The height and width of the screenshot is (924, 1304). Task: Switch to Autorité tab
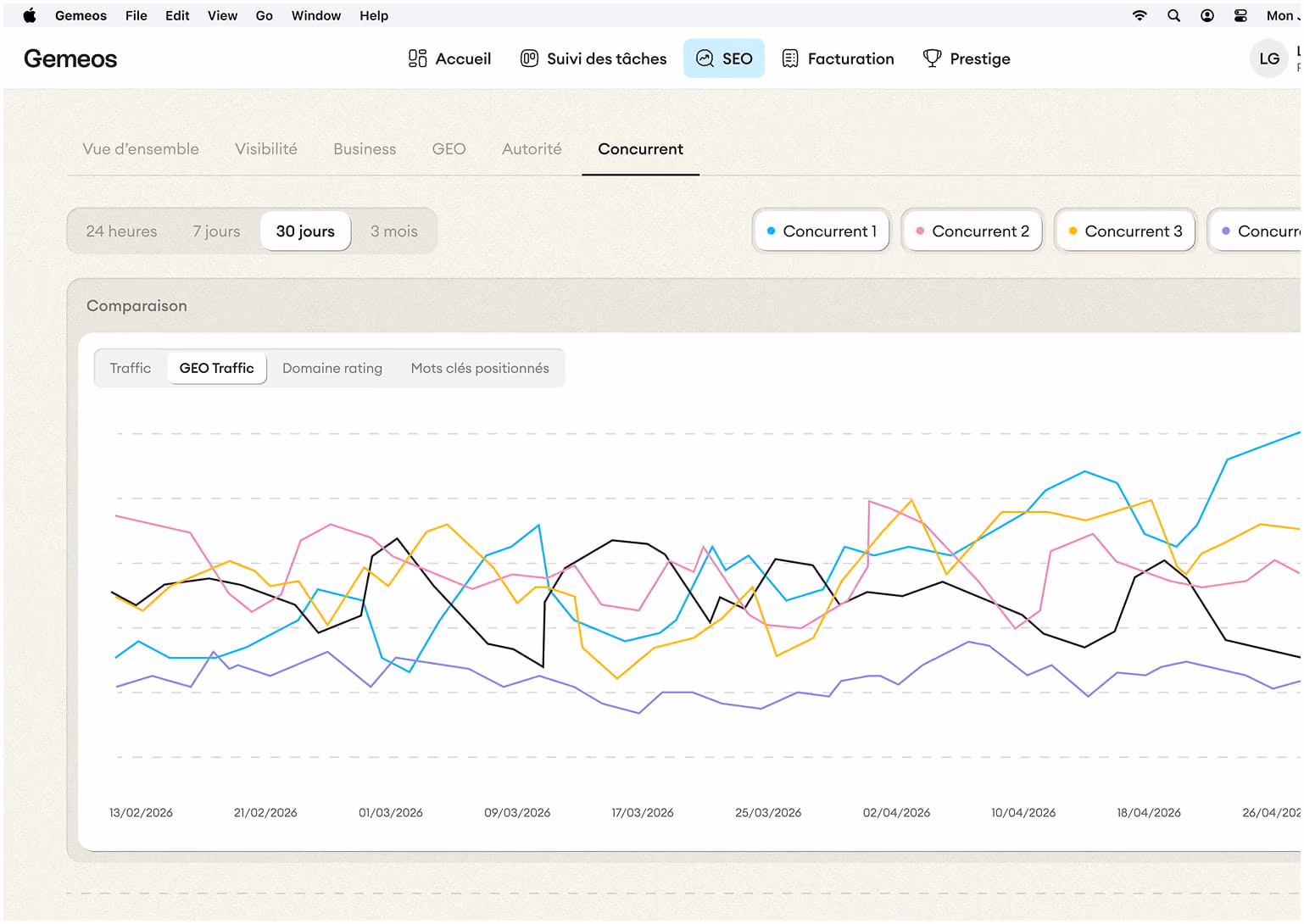(x=532, y=148)
